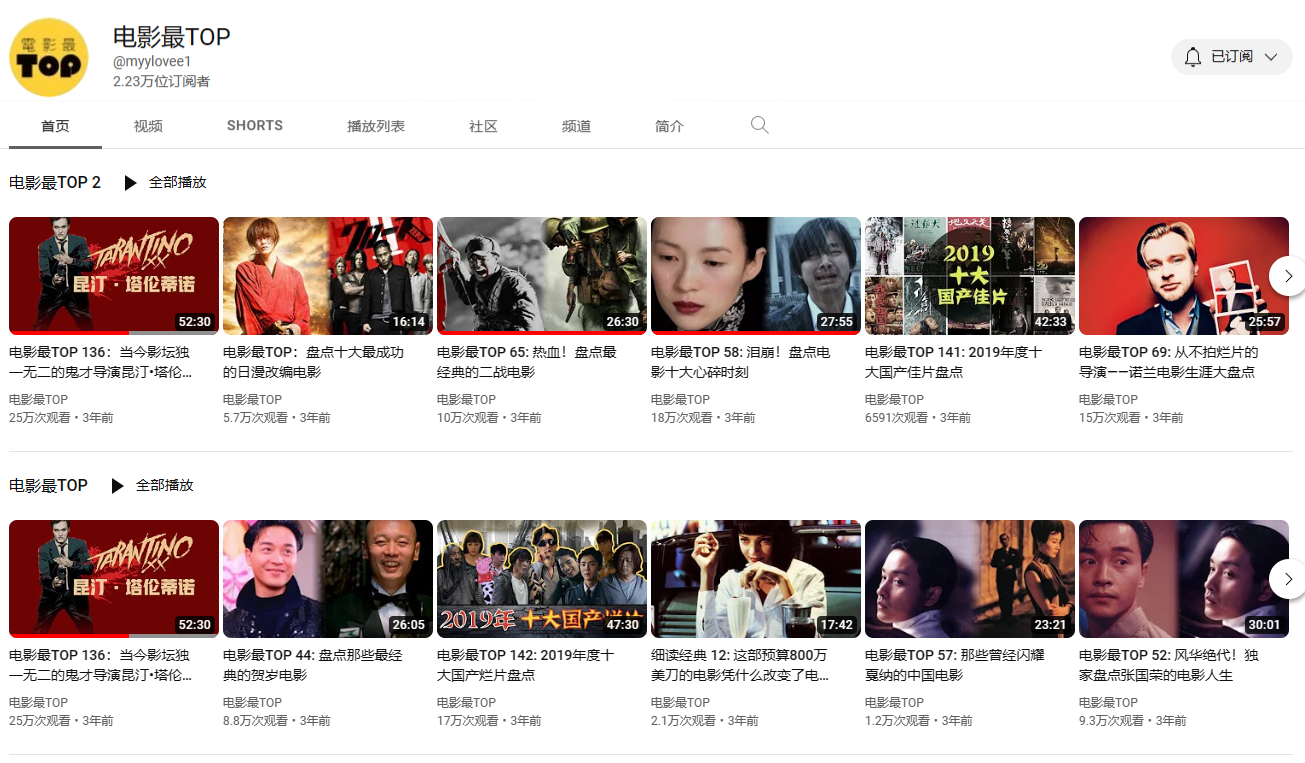Viewport: 1305px width, 763px height.
Task: Switch to the 首页 tab
Action: [x=55, y=126]
